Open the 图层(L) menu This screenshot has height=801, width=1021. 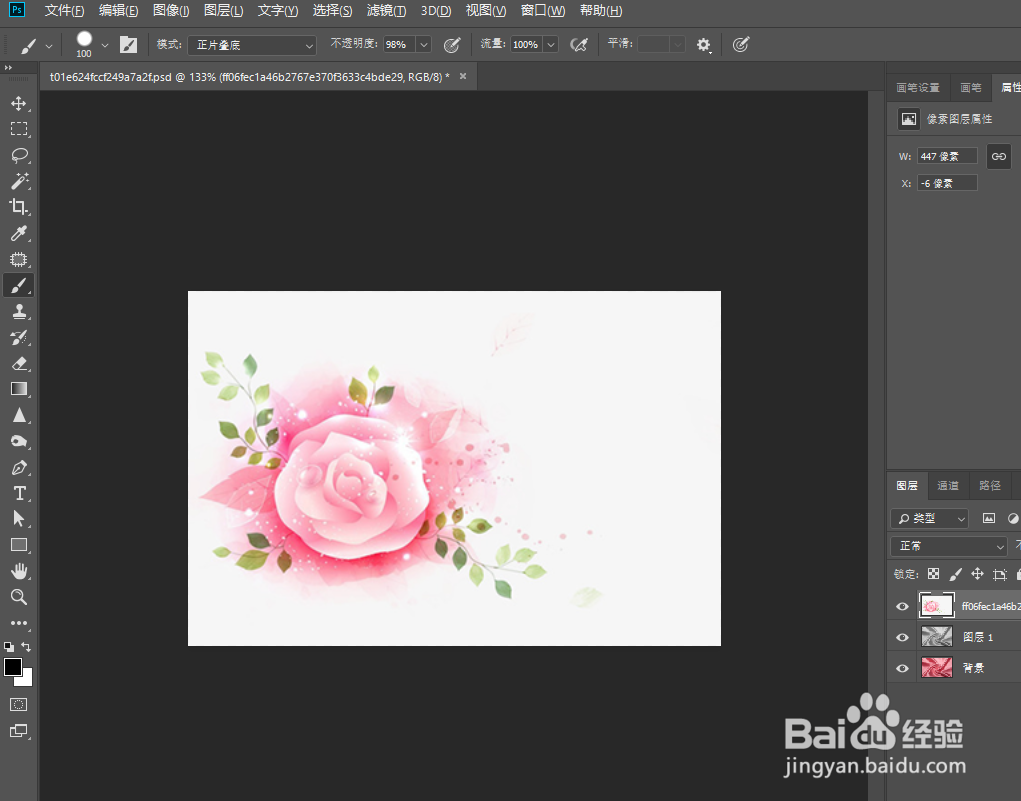(223, 10)
